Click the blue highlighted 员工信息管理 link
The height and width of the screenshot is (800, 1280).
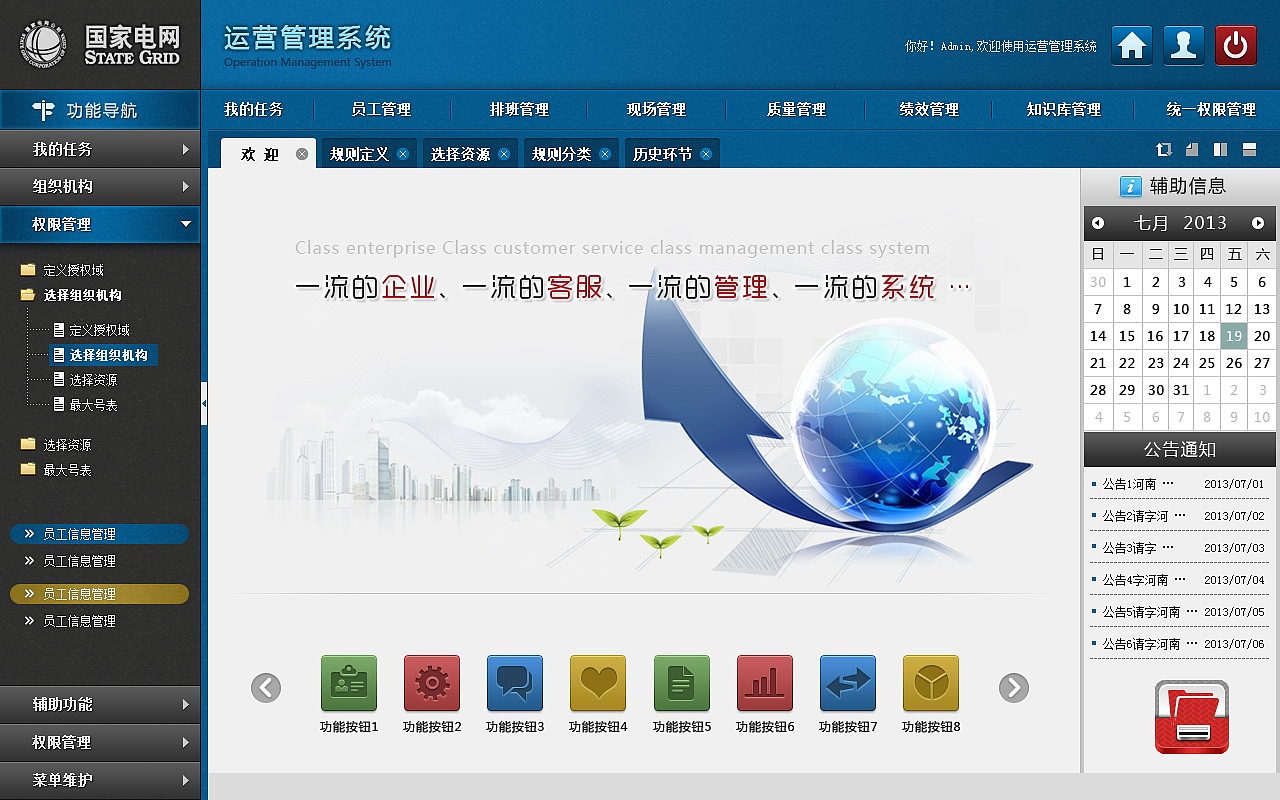(x=100, y=534)
